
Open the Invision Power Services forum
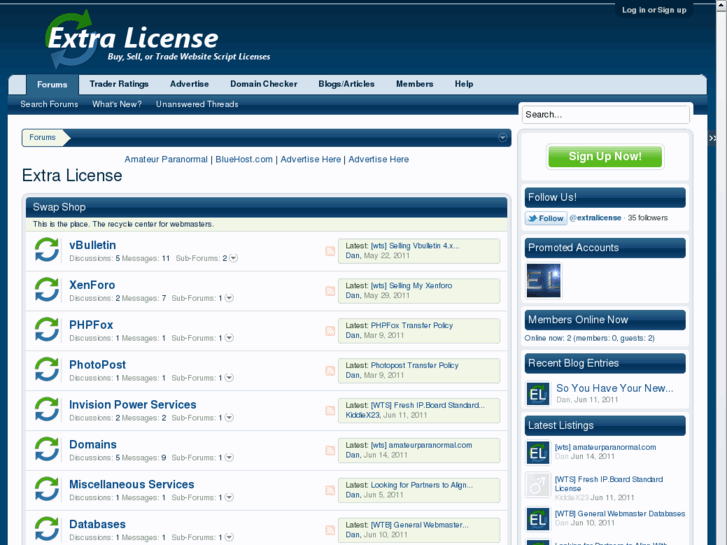pyautogui.click(x=133, y=405)
